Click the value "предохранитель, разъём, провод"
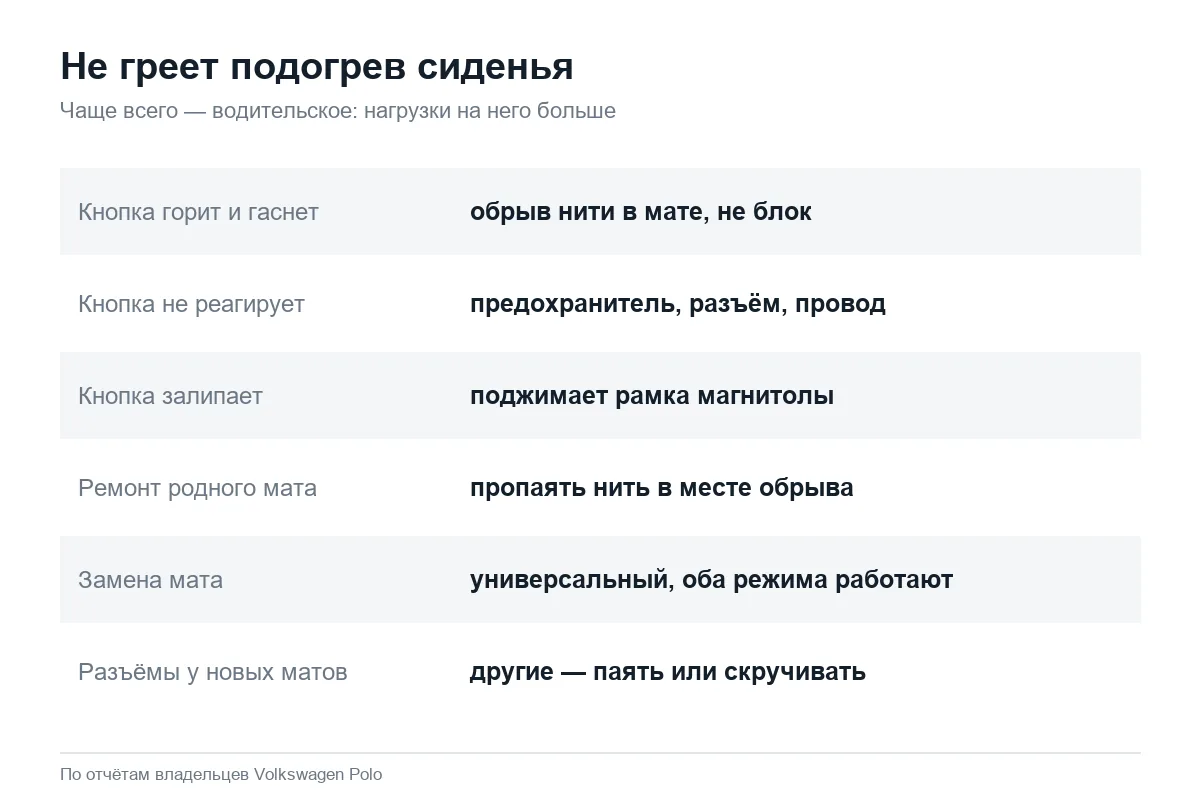Screen dimensions: 1200x800 [678, 304]
